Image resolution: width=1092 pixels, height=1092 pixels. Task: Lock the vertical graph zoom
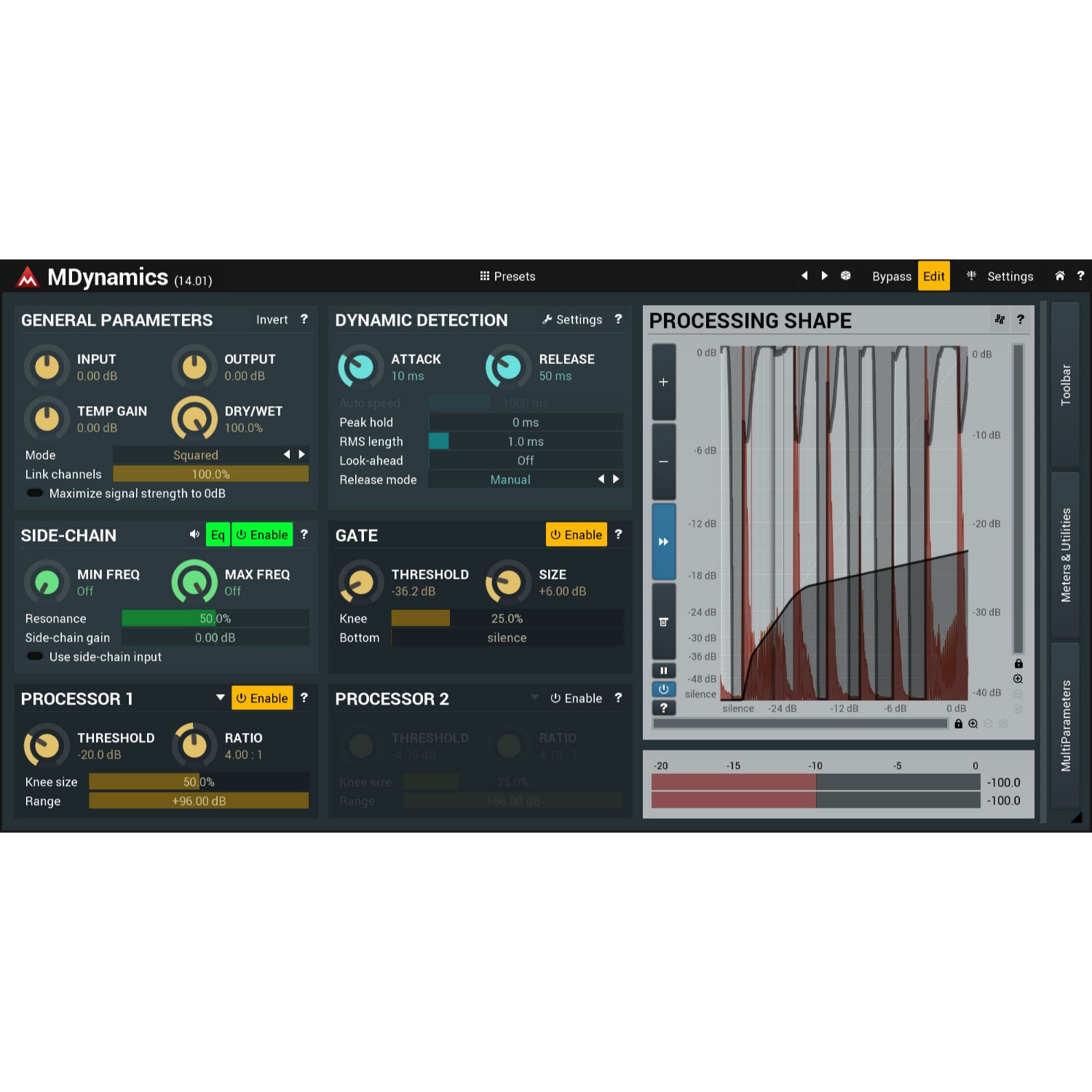tap(1018, 663)
